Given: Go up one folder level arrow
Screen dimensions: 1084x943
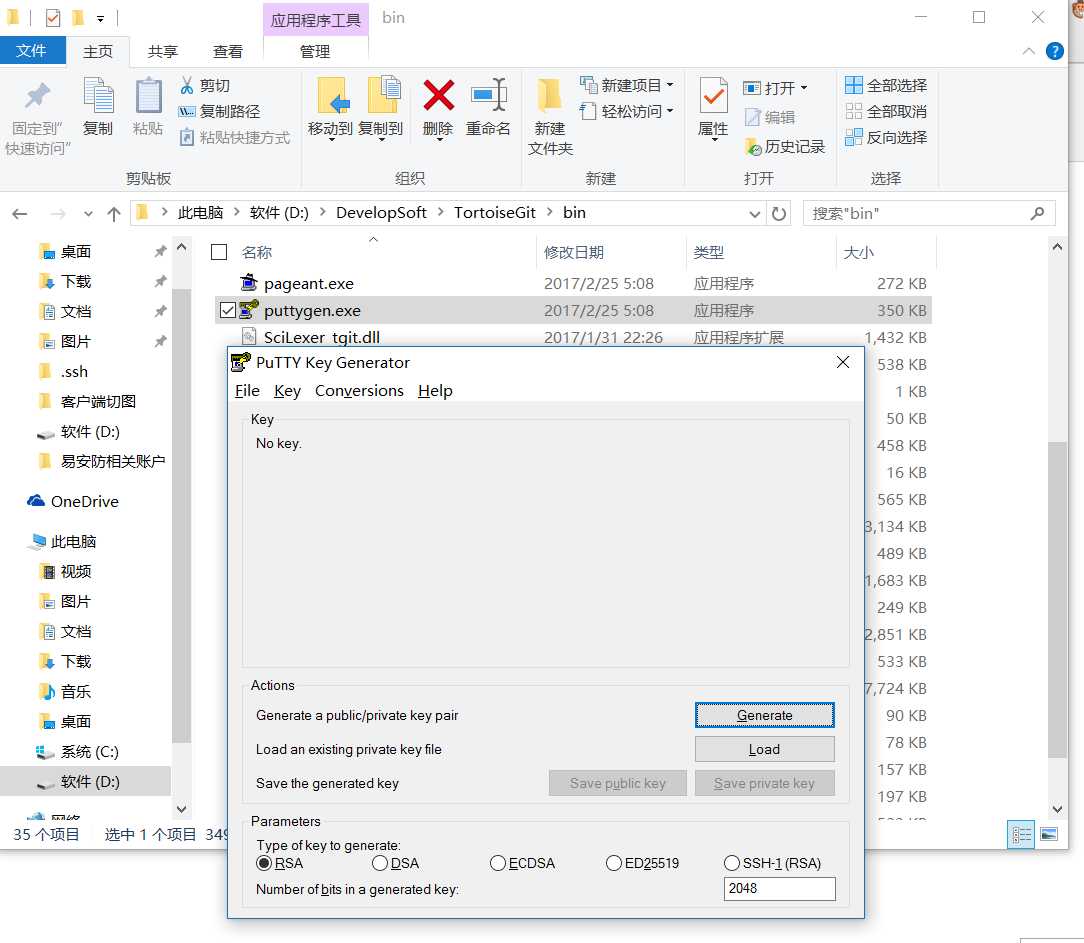Looking at the screenshot, I should pyautogui.click(x=114, y=214).
